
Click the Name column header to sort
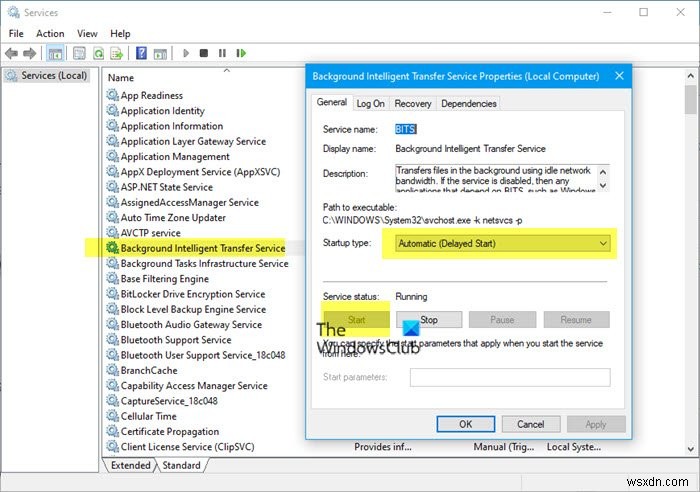[x=121, y=78]
